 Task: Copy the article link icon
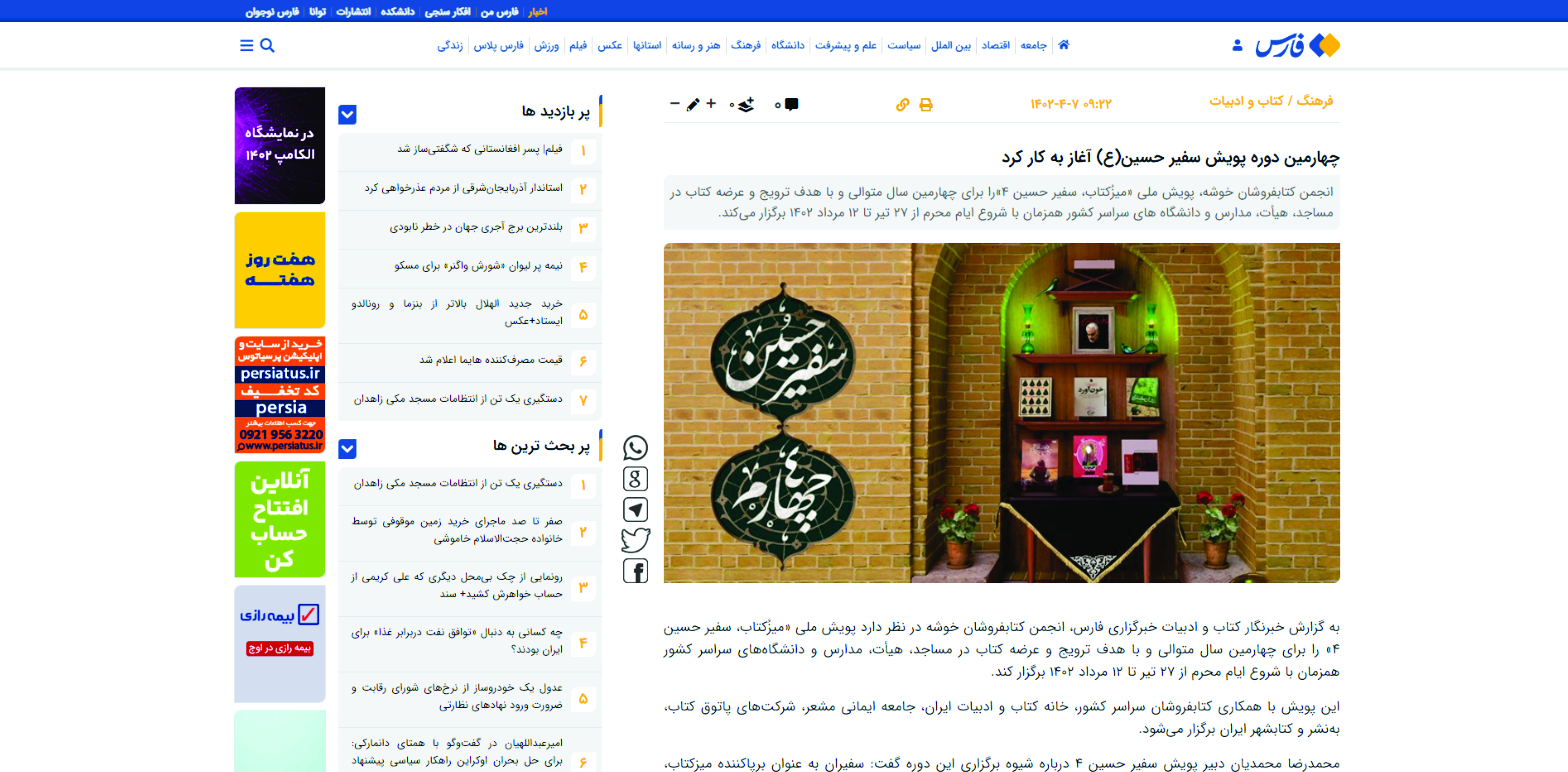(x=902, y=105)
